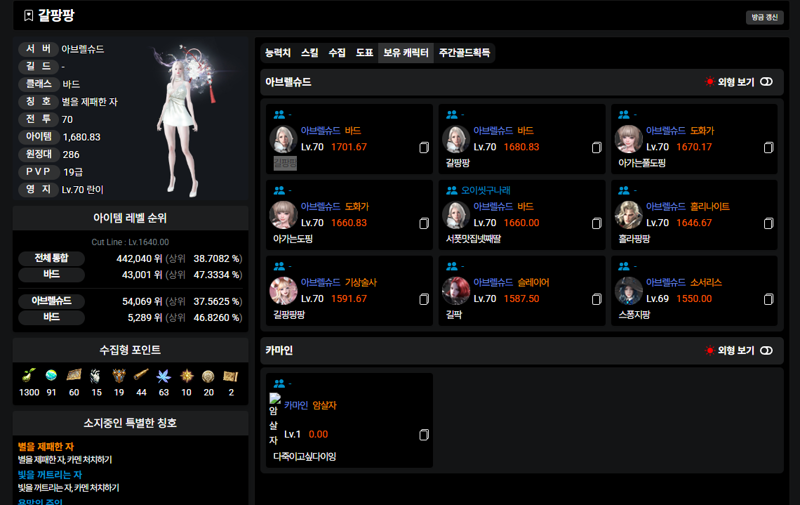Screen dimensions: 800x505
Task: Switch to the 스킬 tab
Action: (309, 53)
